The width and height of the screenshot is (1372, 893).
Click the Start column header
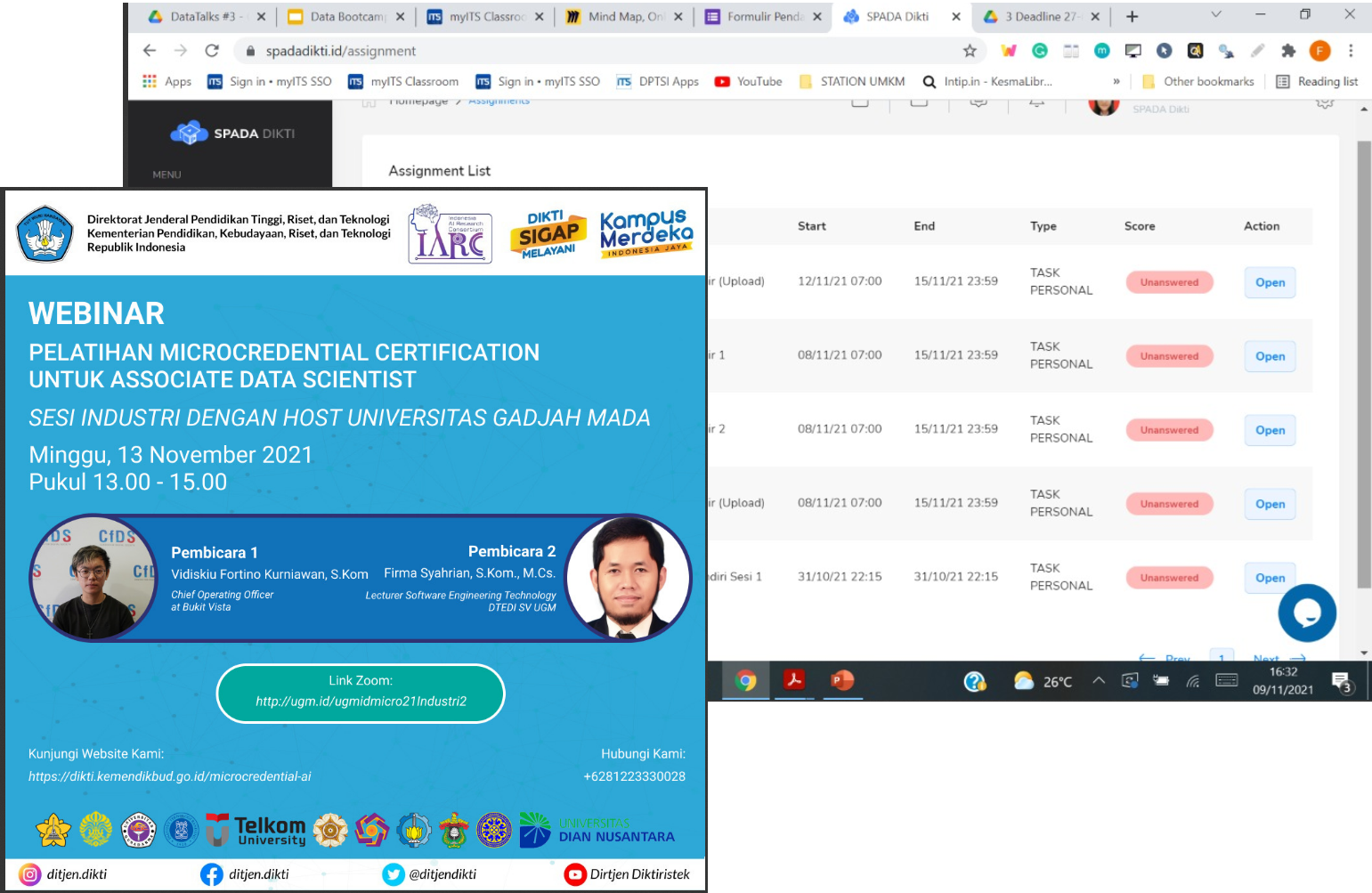tap(812, 226)
